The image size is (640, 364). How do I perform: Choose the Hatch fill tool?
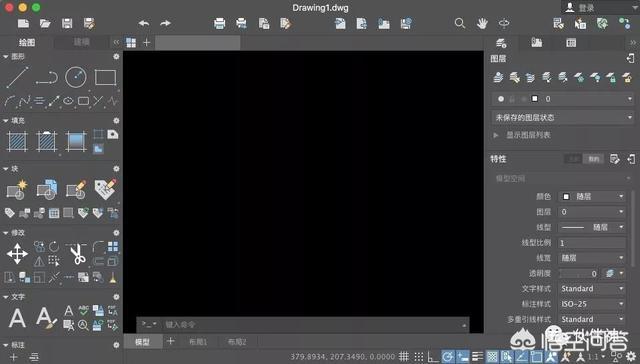pos(17,141)
